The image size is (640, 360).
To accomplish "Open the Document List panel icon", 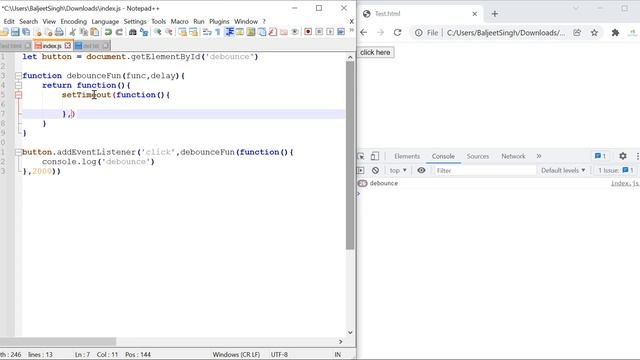I will pyautogui.click(x=262, y=32).
